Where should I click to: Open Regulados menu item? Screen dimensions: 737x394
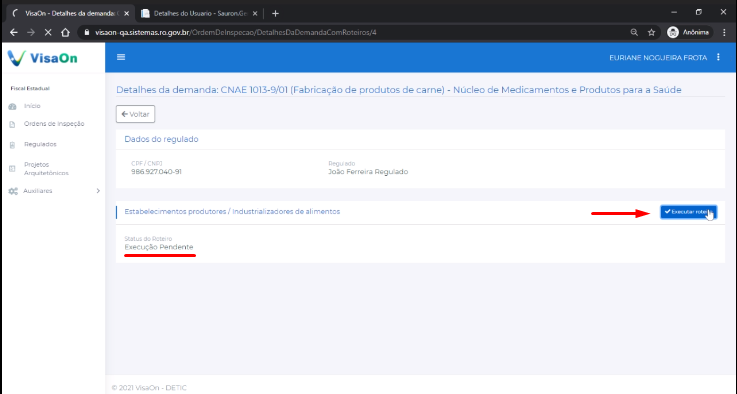click(x=40, y=144)
